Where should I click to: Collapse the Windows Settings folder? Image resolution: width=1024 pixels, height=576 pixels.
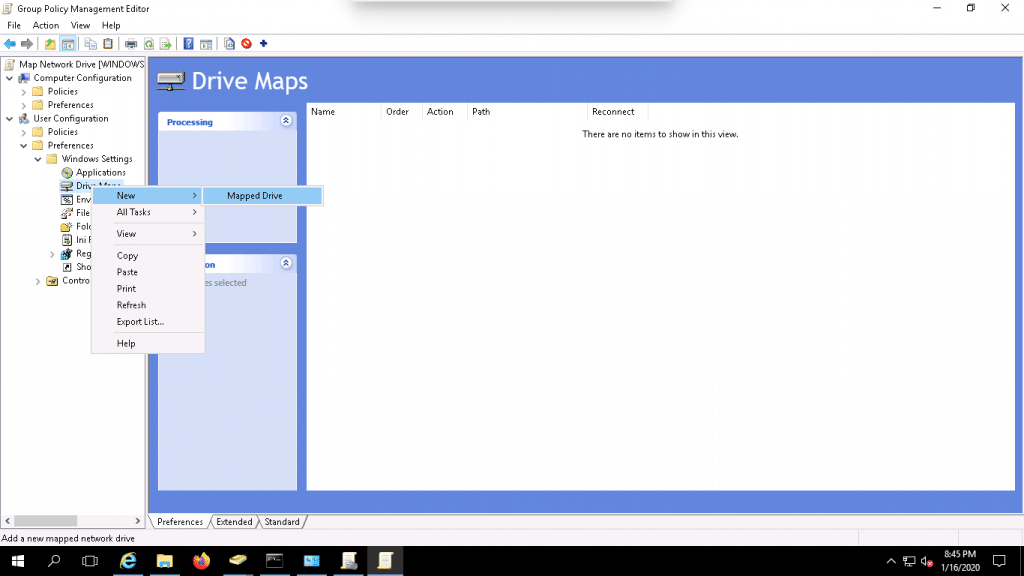coord(38,159)
